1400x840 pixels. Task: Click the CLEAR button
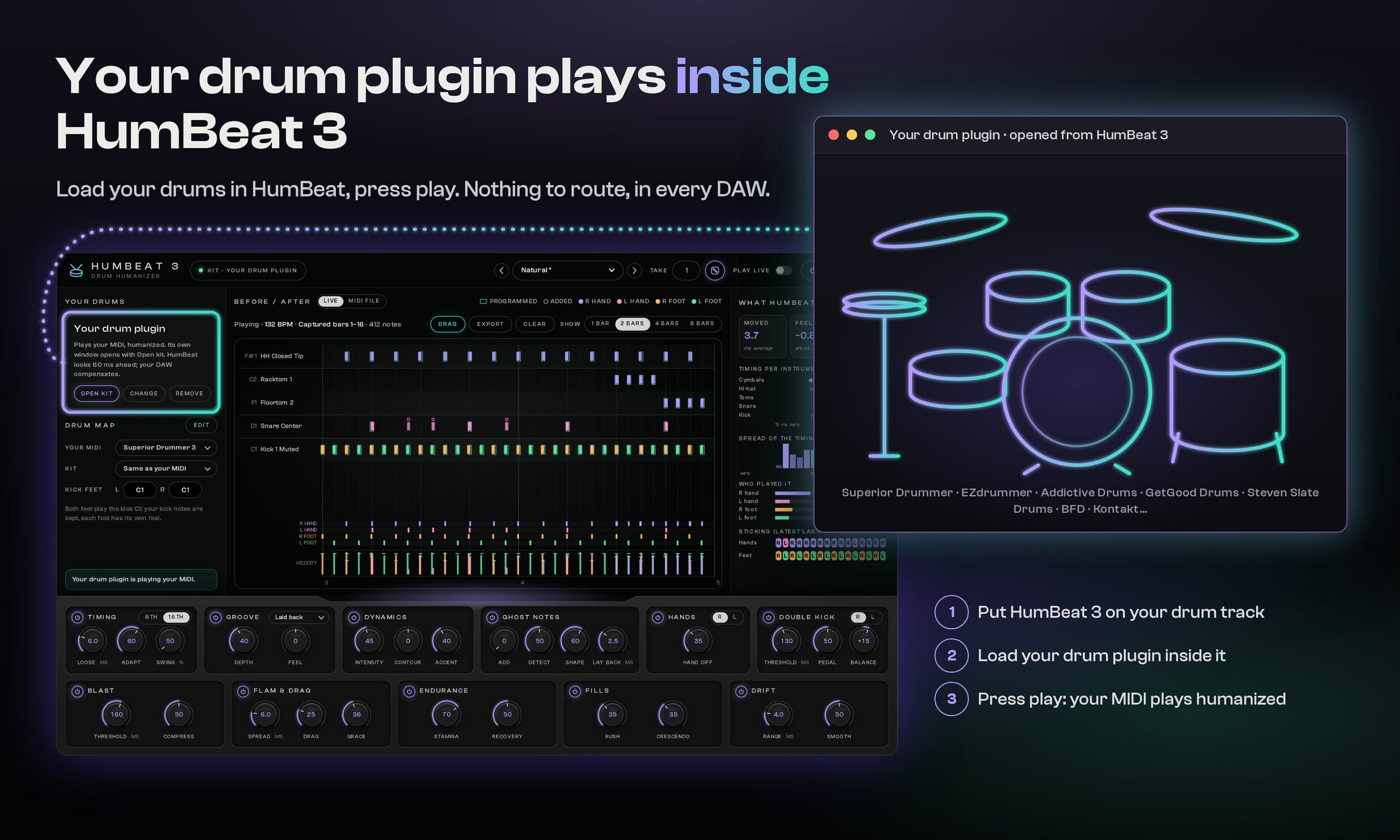[534, 324]
